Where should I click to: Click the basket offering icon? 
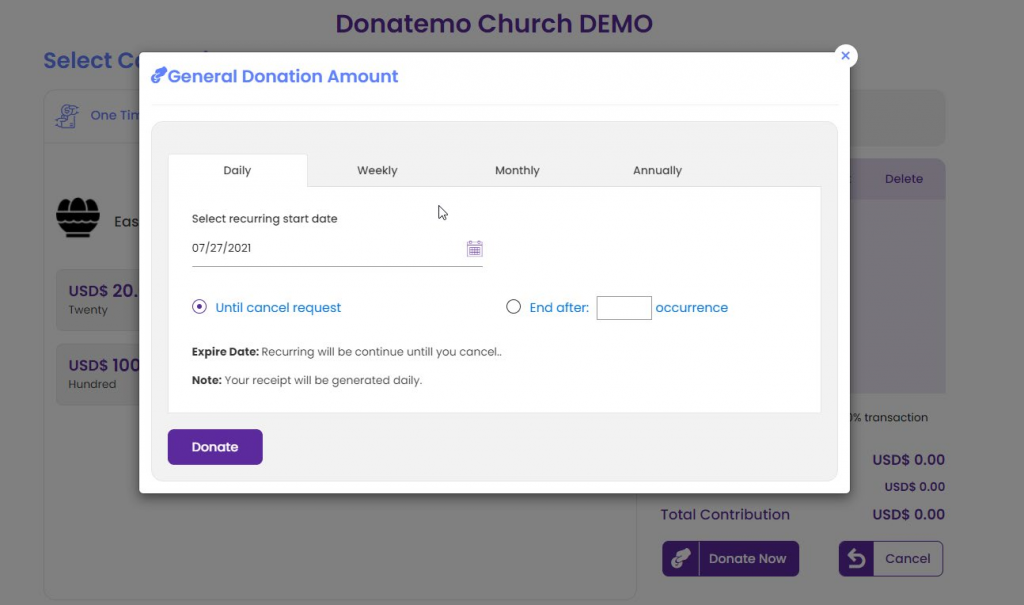[78, 216]
